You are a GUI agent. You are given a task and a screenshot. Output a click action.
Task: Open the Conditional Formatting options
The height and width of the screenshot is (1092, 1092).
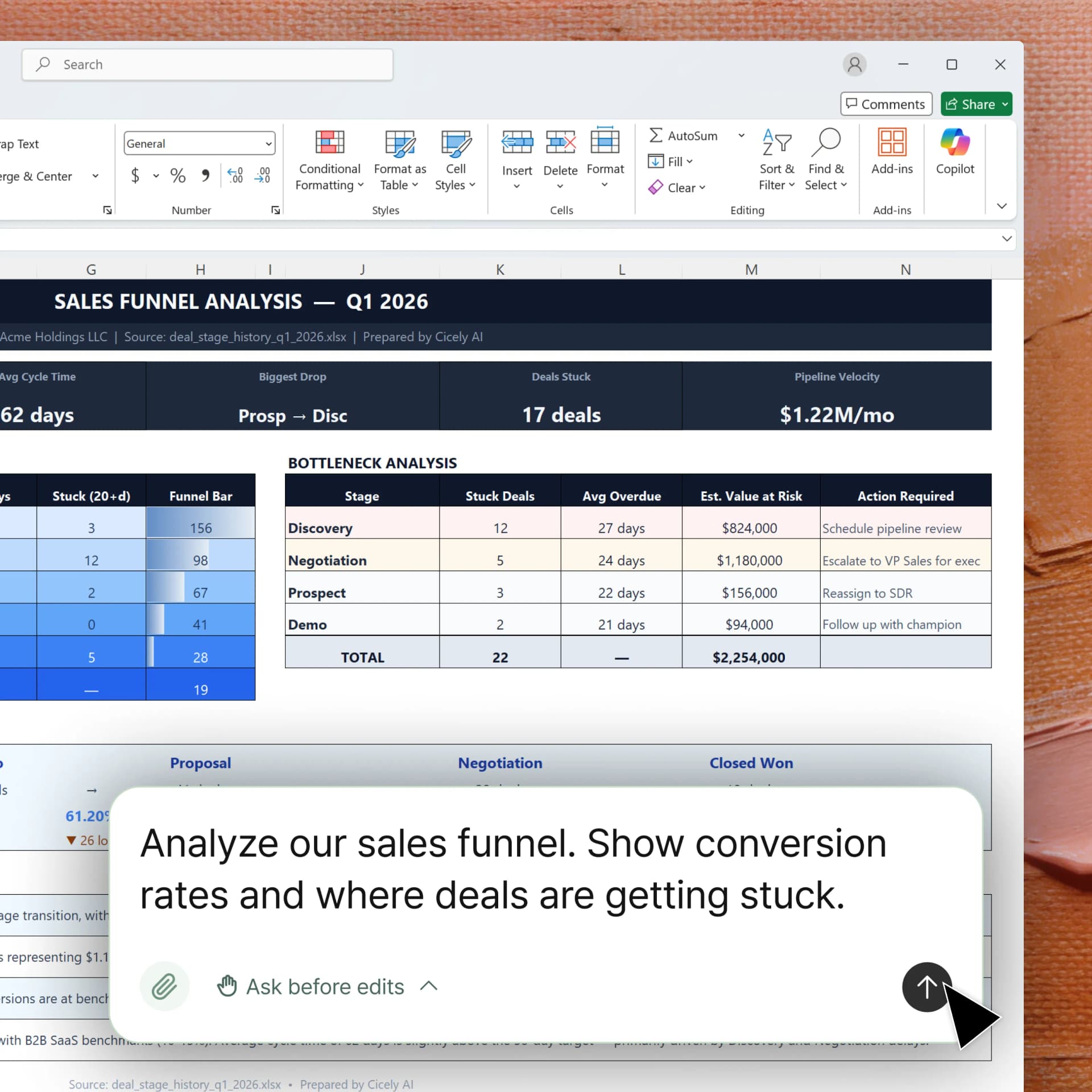coord(329,161)
